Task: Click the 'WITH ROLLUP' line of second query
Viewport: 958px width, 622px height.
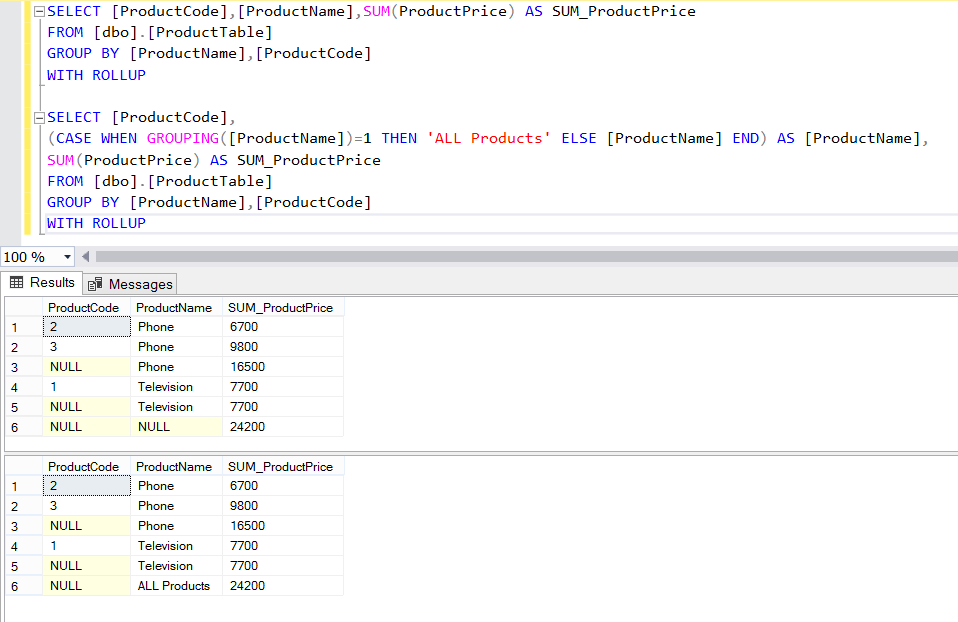Action: [x=96, y=224]
